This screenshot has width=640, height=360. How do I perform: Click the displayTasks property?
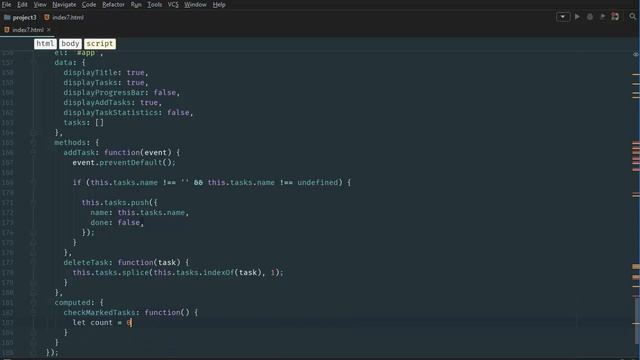point(90,82)
